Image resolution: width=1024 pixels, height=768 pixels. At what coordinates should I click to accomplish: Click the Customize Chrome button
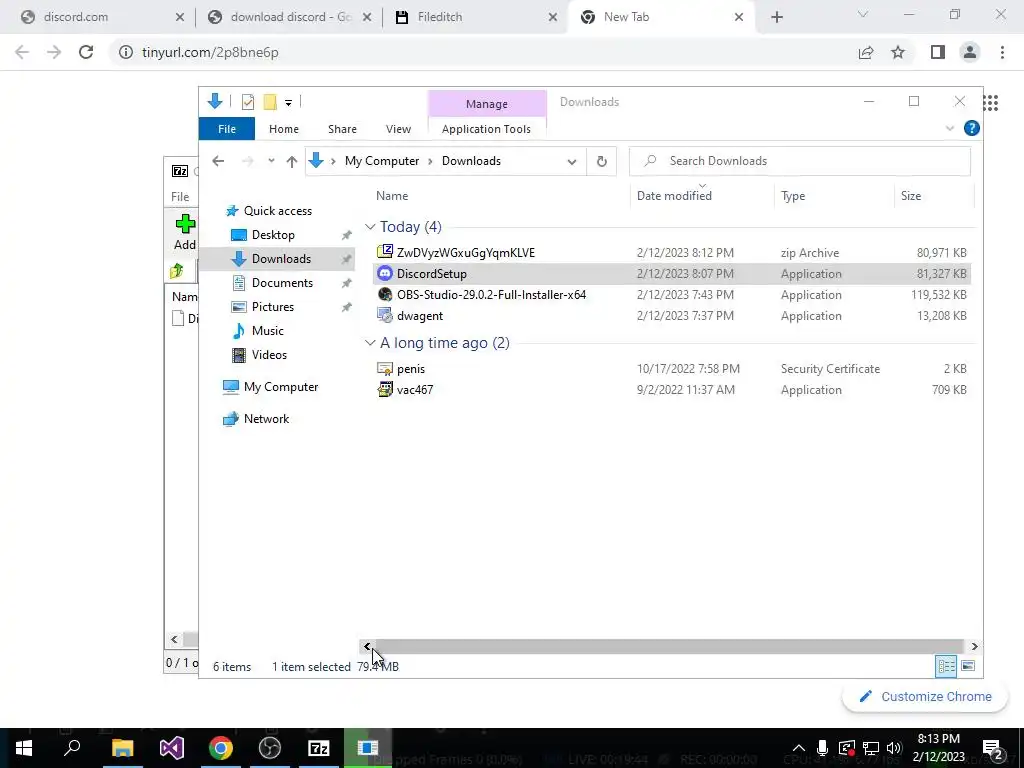(925, 697)
